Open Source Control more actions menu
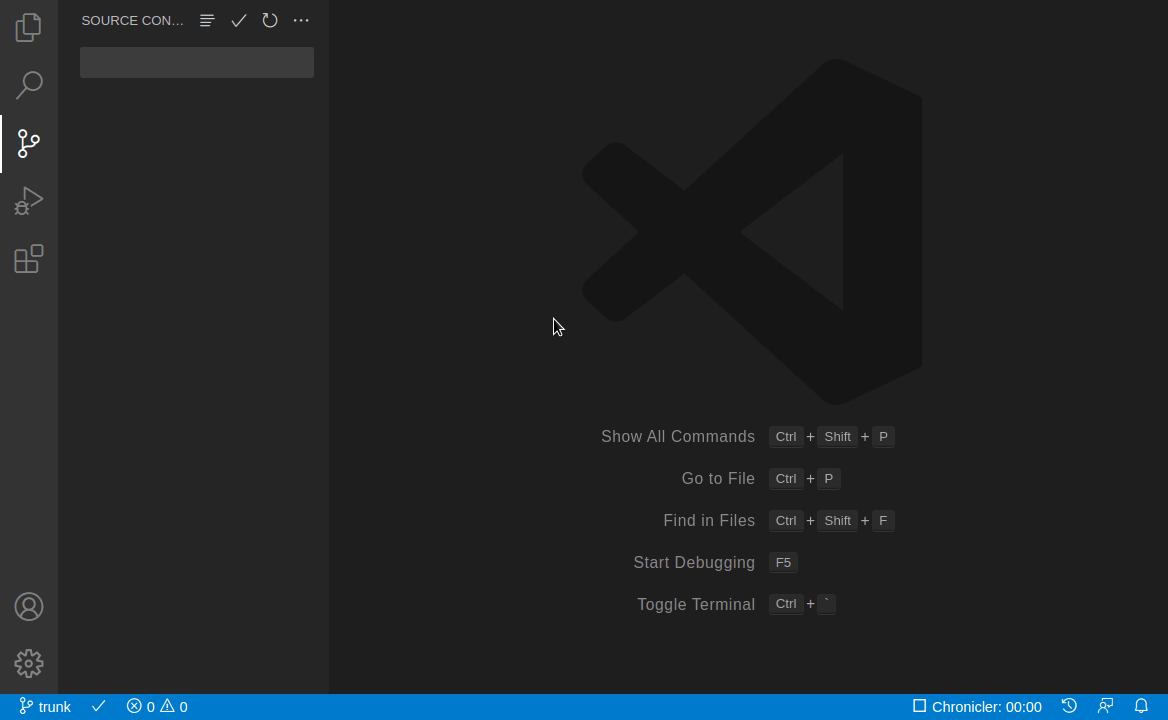This screenshot has height=720, width=1168. point(301,21)
